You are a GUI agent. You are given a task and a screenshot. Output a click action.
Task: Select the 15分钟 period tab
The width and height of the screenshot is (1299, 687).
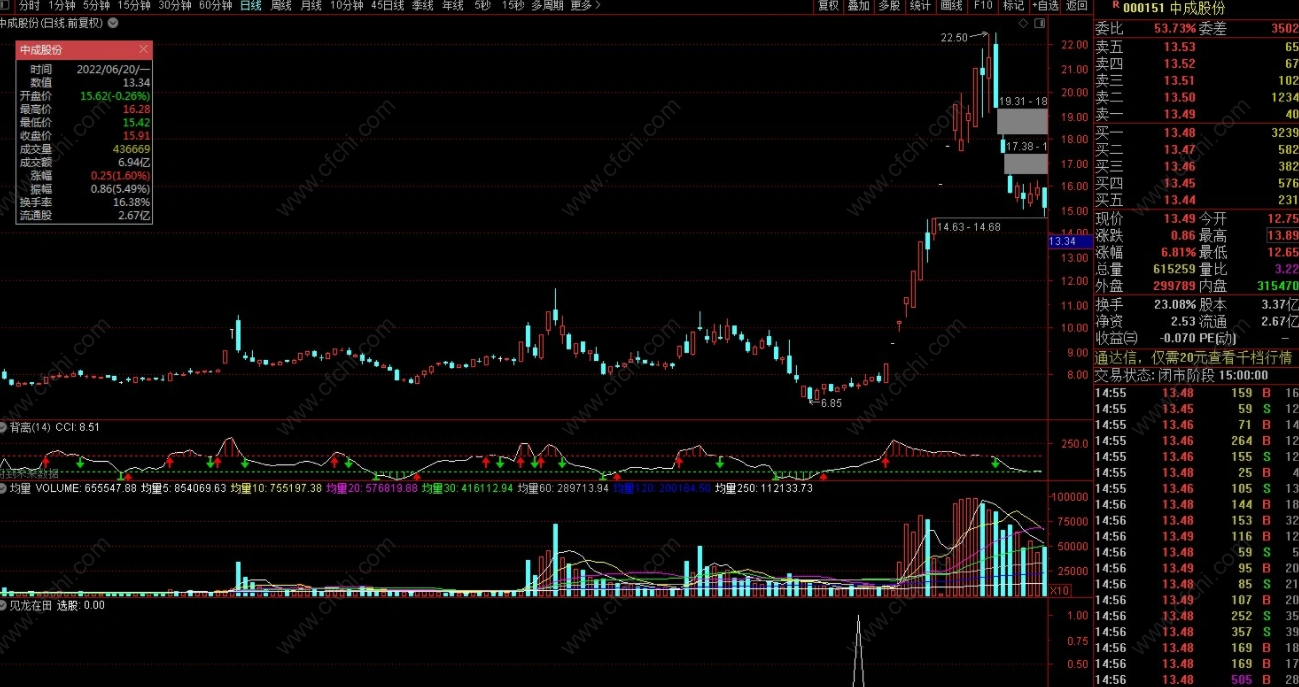[x=134, y=6]
